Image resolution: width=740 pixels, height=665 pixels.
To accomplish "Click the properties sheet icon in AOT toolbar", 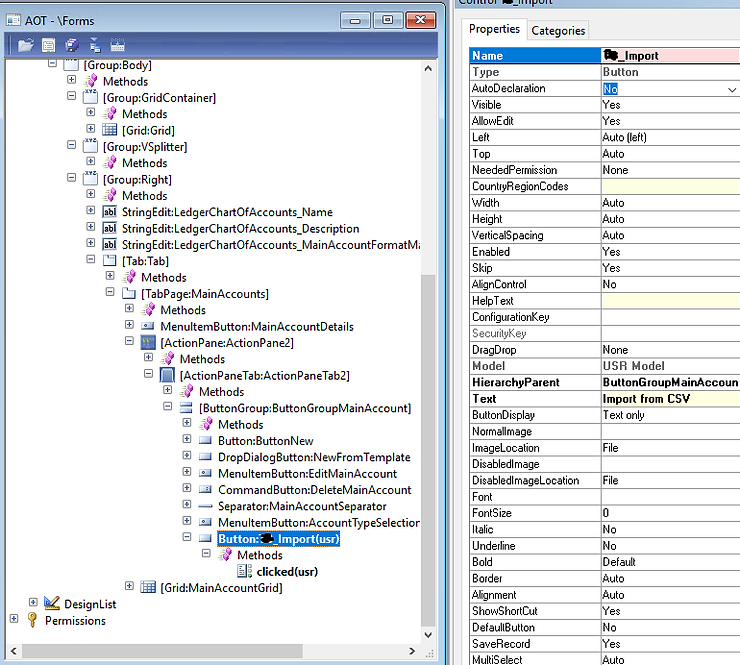I will (48, 45).
